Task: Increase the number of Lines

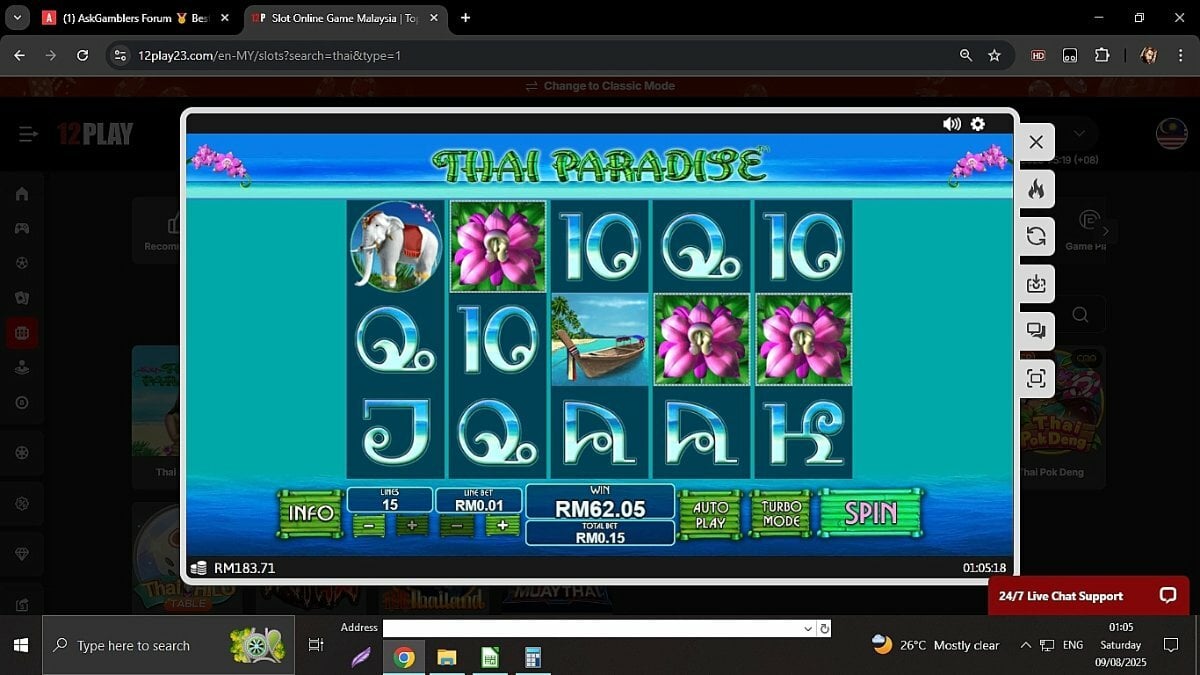Action: (x=411, y=526)
